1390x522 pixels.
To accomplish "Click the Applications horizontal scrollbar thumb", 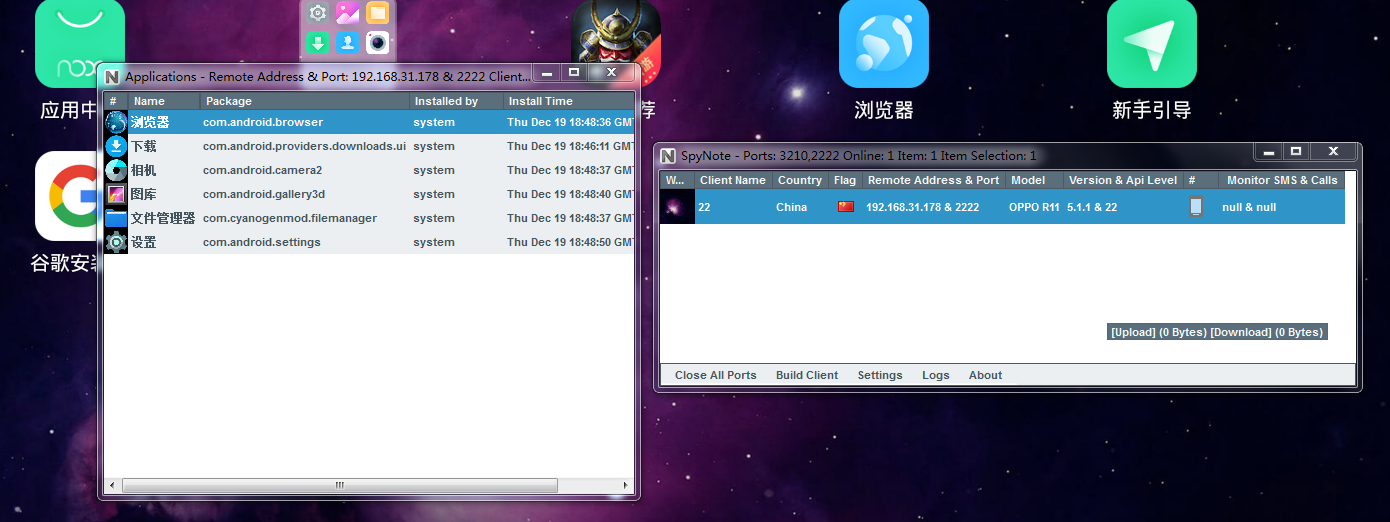I will click(339, 485).
